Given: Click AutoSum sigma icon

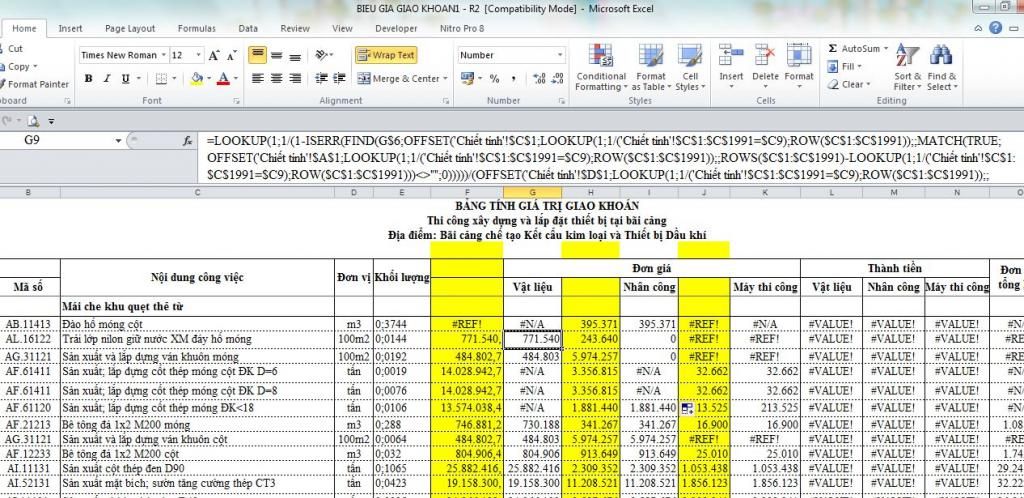Looking at the screenshot, I should click(832, 48).
